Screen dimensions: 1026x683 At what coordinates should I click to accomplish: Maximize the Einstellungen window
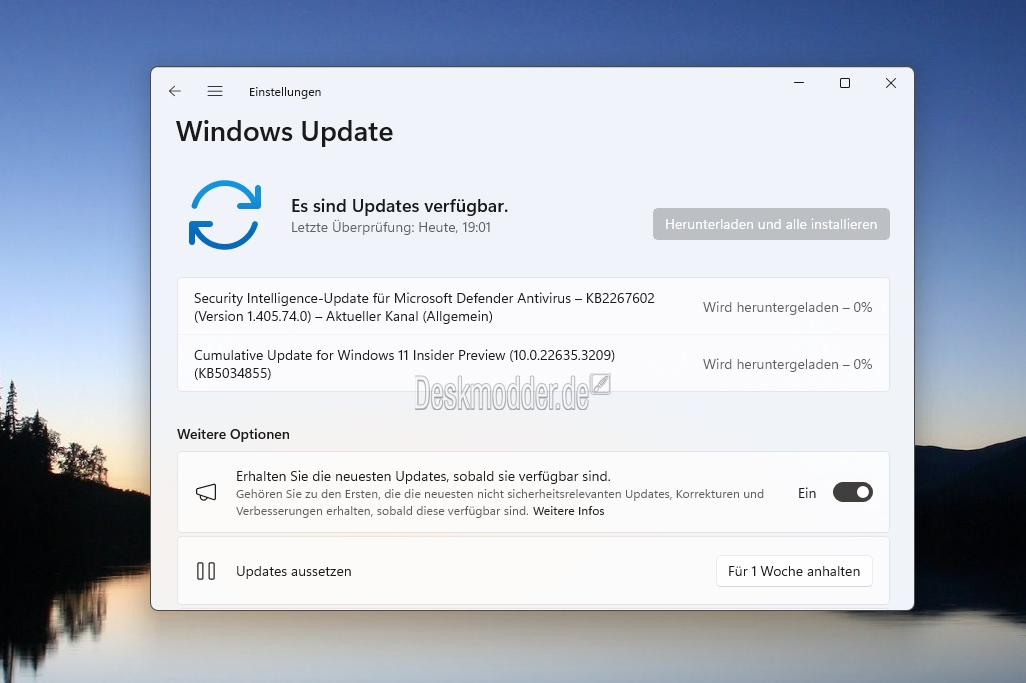pos(845,83)
